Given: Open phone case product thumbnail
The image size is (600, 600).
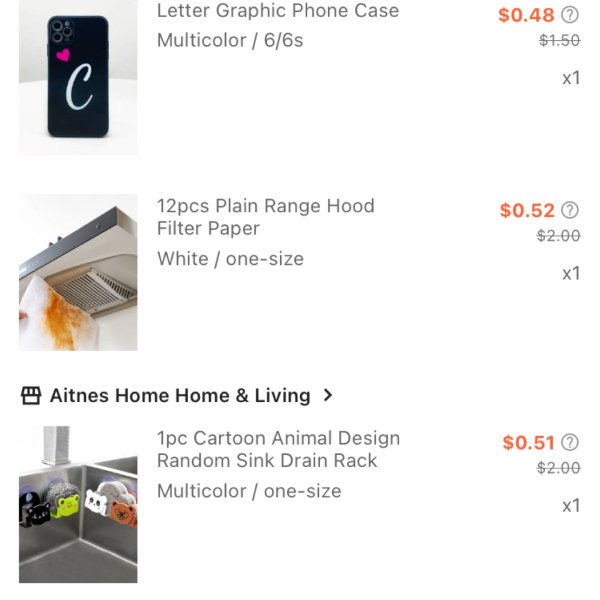Looking at the screenshot, I should click(78, 77).
